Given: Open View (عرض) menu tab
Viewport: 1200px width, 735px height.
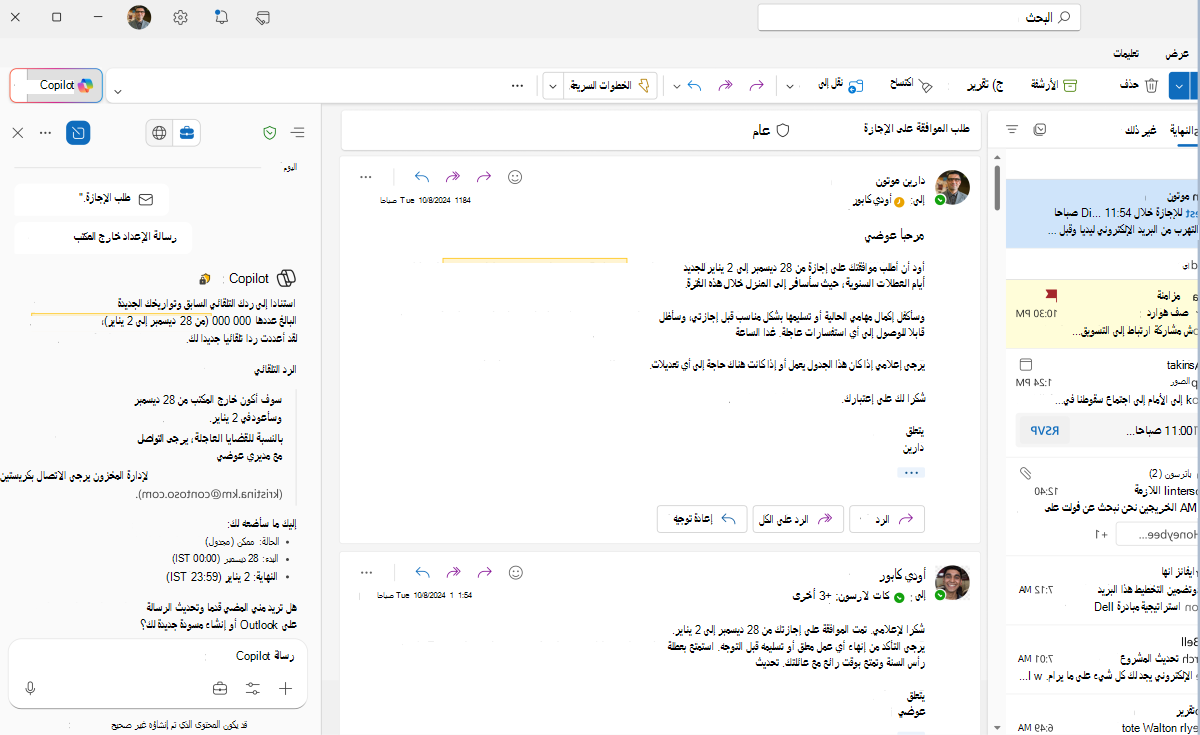Looking at the screenshot, I should [1176, 53].
